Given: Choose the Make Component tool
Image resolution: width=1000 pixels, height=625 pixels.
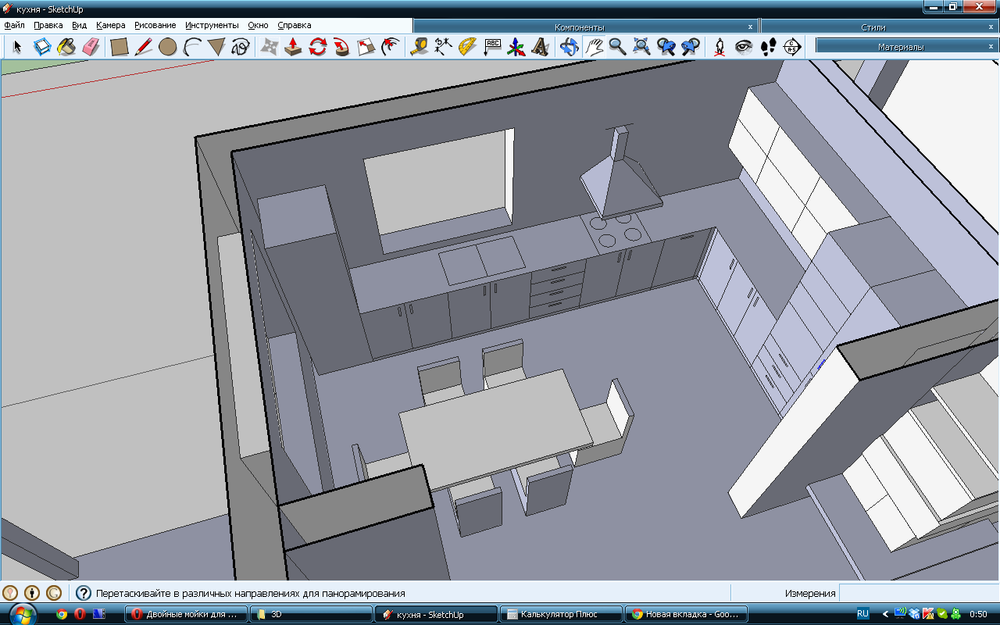Looking at the screenshot, I should (42, 47).
